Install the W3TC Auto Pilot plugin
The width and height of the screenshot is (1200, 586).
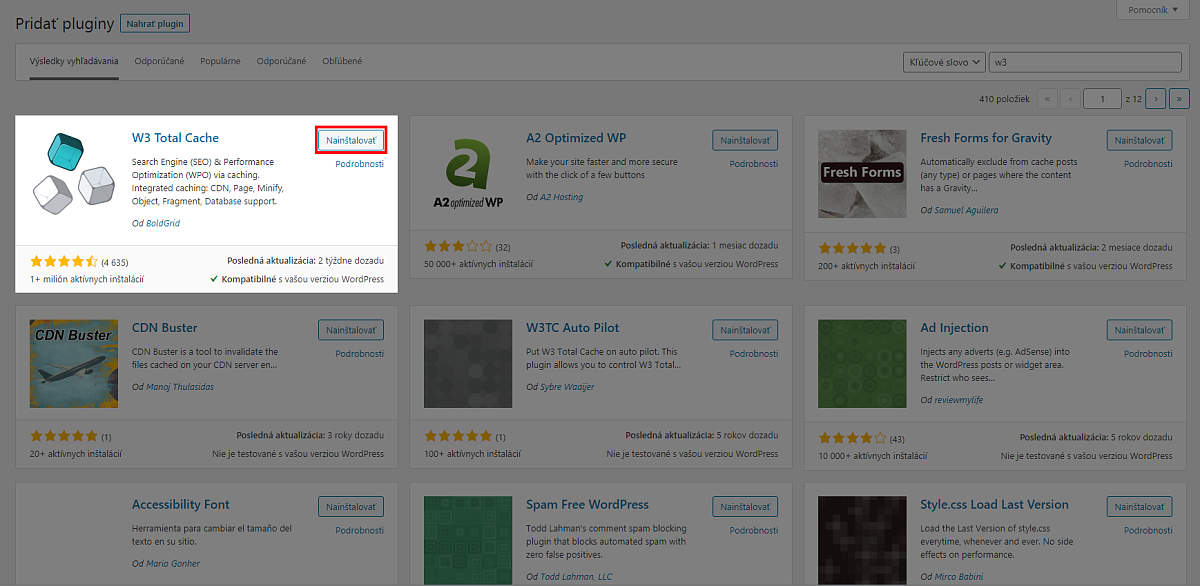[x=745, y=330]
